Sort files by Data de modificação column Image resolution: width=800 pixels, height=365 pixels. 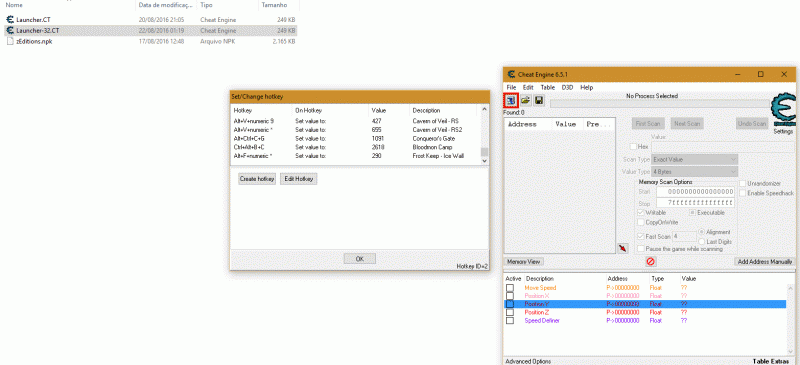click(x=166, y=5)
